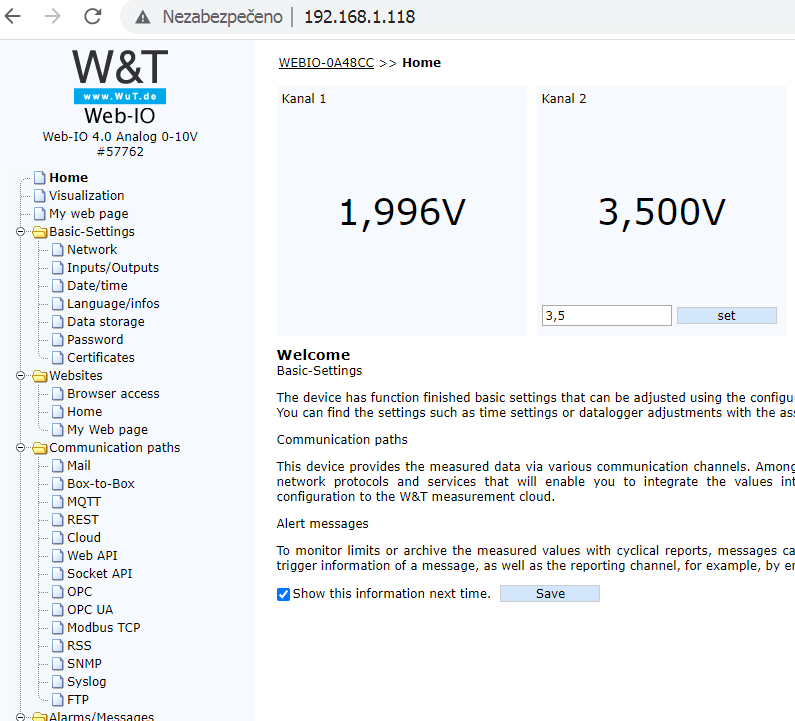Image resolution: width=795 pixels, height=721 pixels.
Task: Collapse the Communication paths tree node
Action: (20, 448)
